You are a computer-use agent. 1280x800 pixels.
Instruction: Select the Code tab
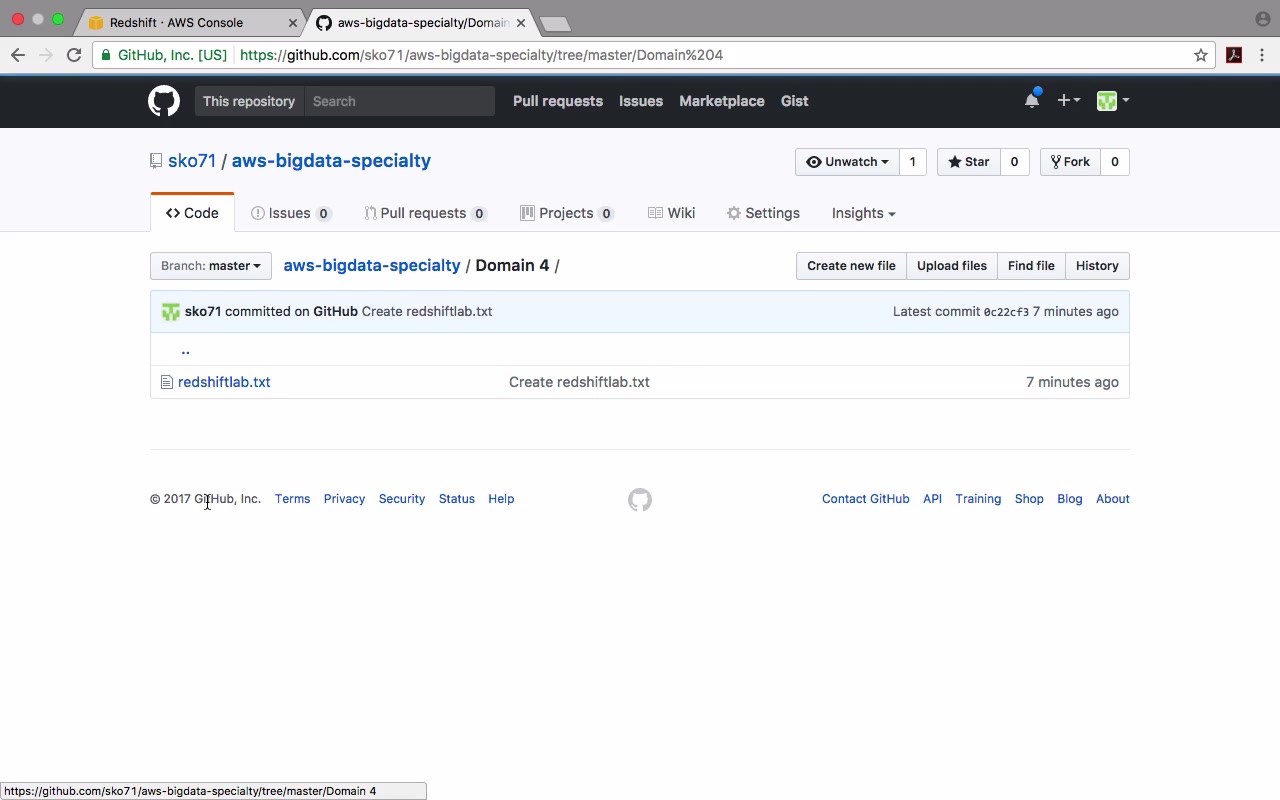(x=192, y=213)
